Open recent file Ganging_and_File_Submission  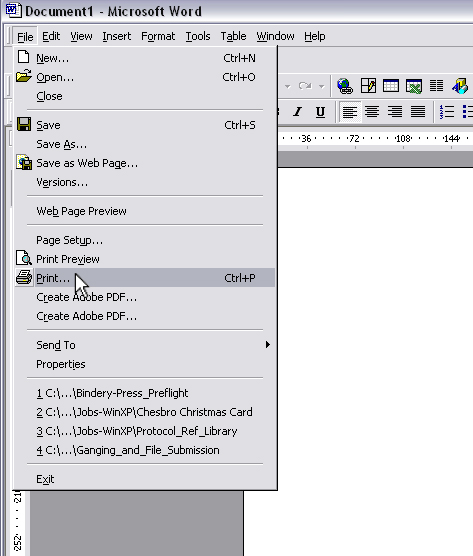click(x=145, y=450)
